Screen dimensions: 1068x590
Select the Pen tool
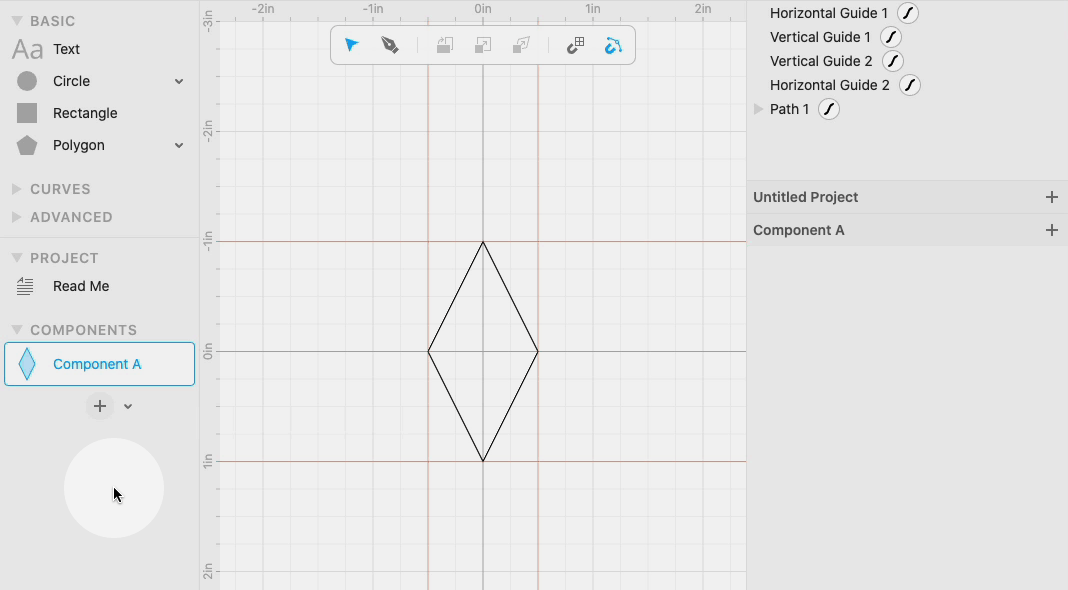pyautogui.click(x=390, y=45)
